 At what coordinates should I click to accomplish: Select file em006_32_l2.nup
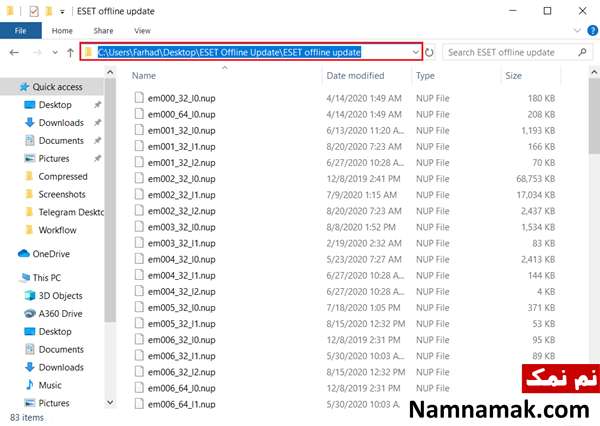181,372
